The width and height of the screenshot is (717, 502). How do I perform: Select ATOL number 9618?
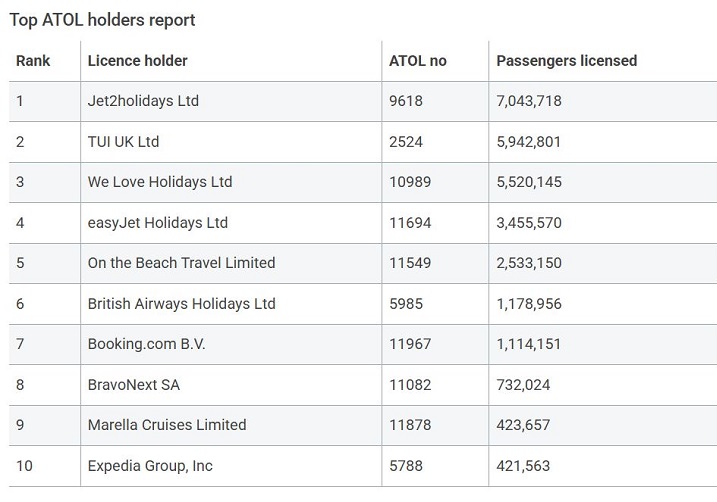pos(406,101)
